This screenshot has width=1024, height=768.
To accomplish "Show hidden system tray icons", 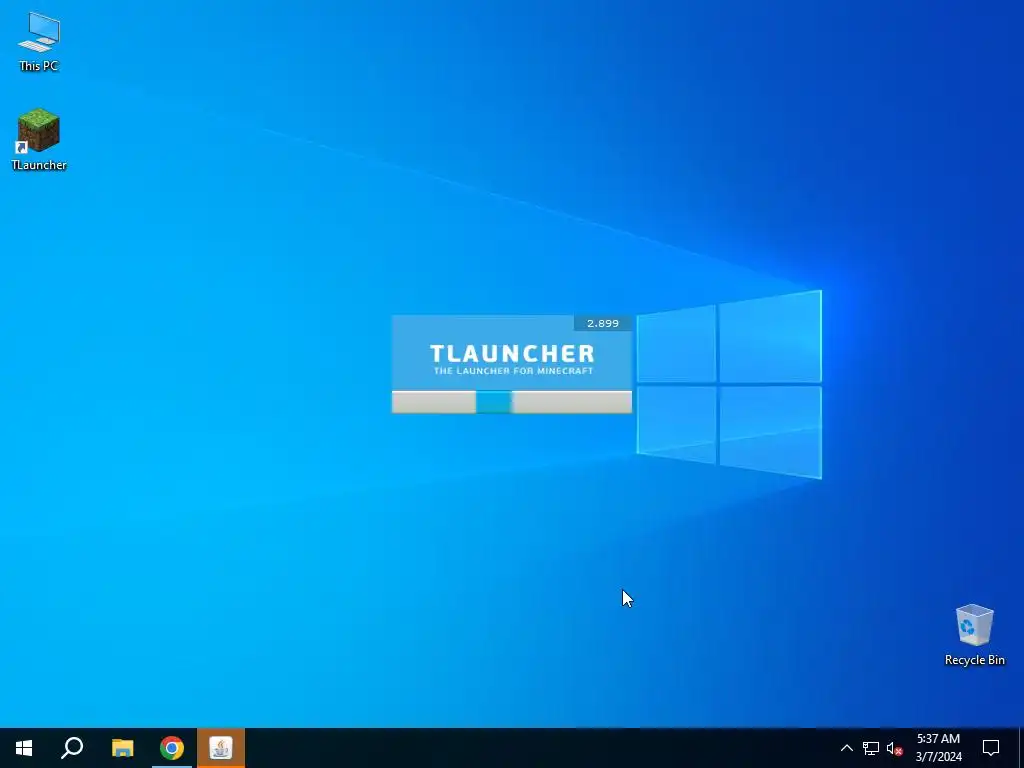I will pyautogui.click(x=846, y=748).
